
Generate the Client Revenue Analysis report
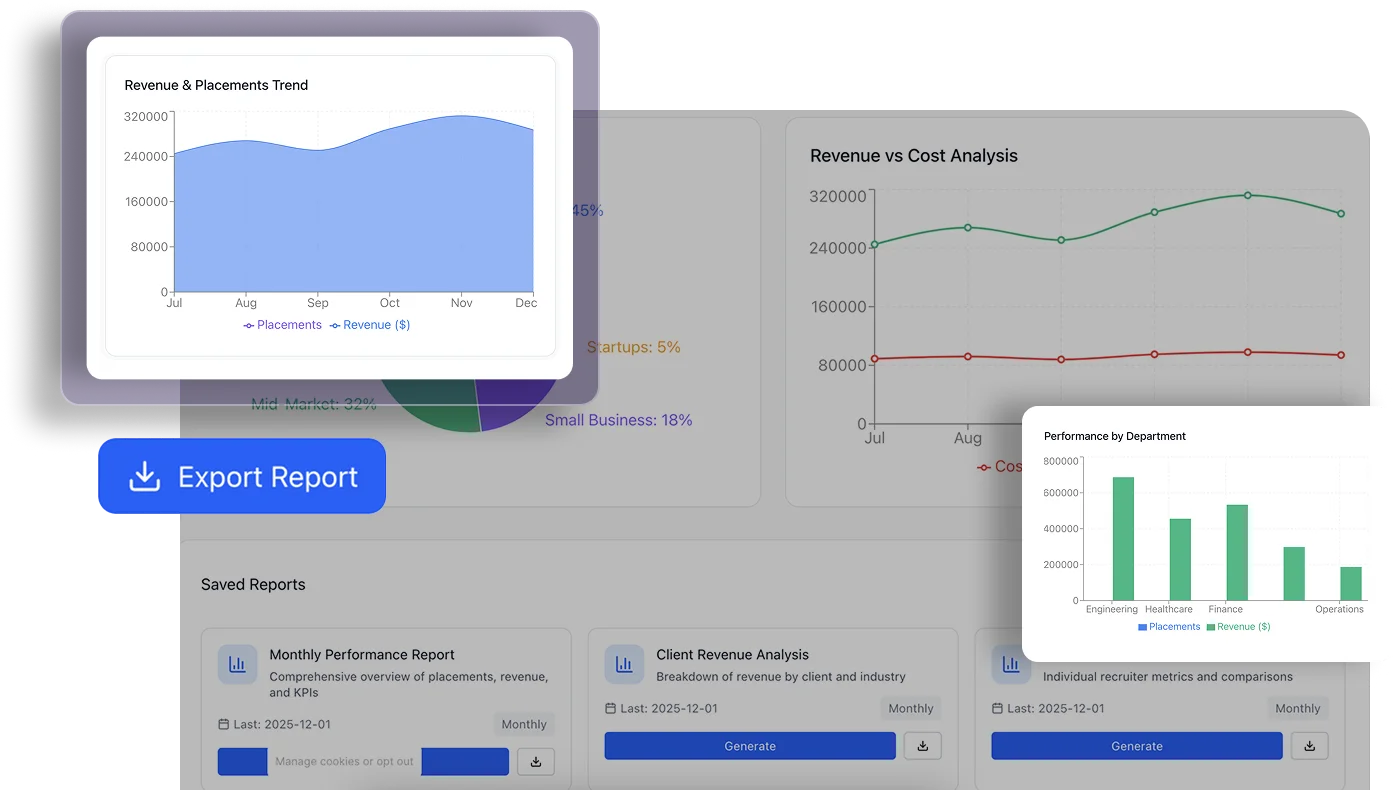click(x=750, y=746)
